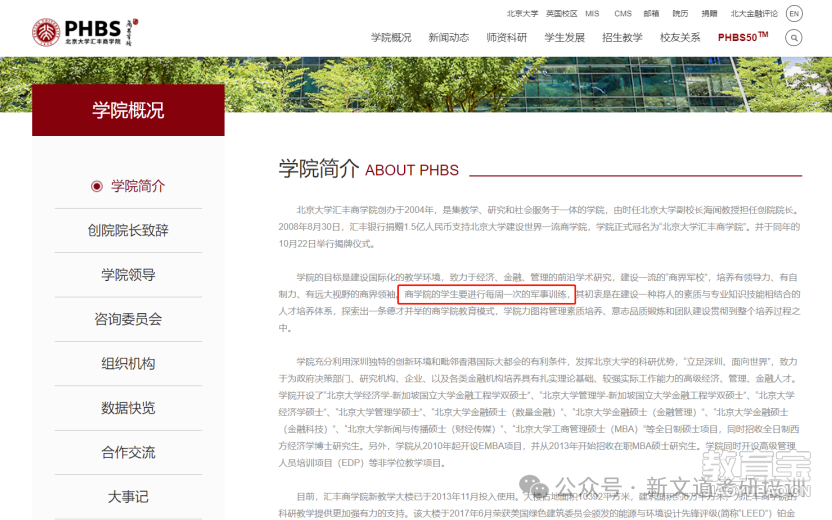This screenshot has width=832, height=520.
Task: Open the 学院概况 nav menu
Action: [391, 38]
